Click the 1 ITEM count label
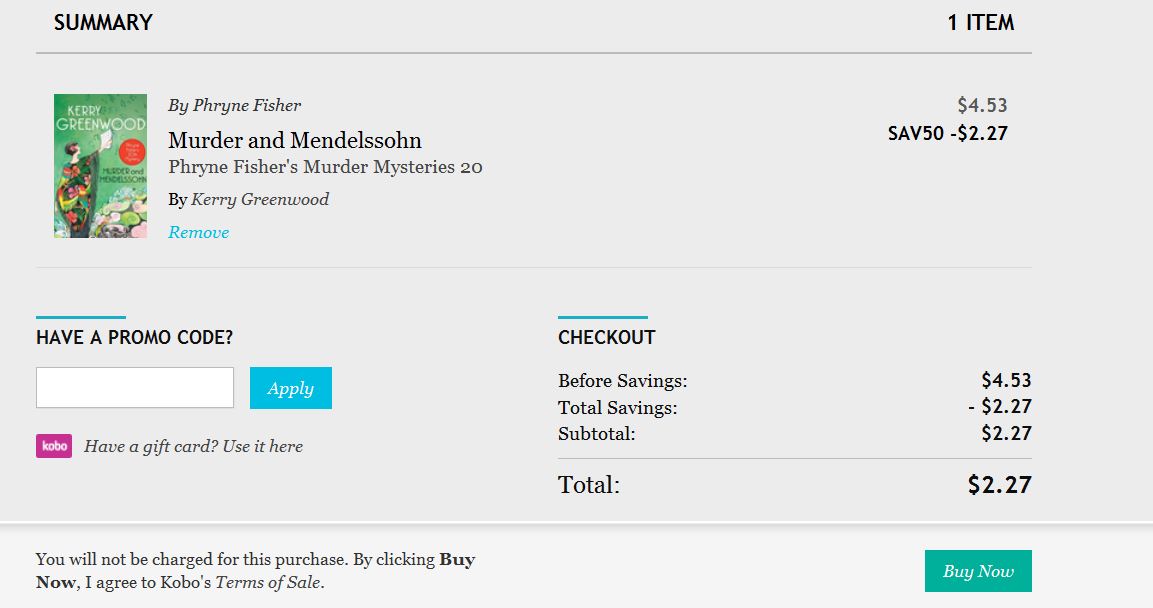This screenshot has height=608, width=1153. point(980,22)
